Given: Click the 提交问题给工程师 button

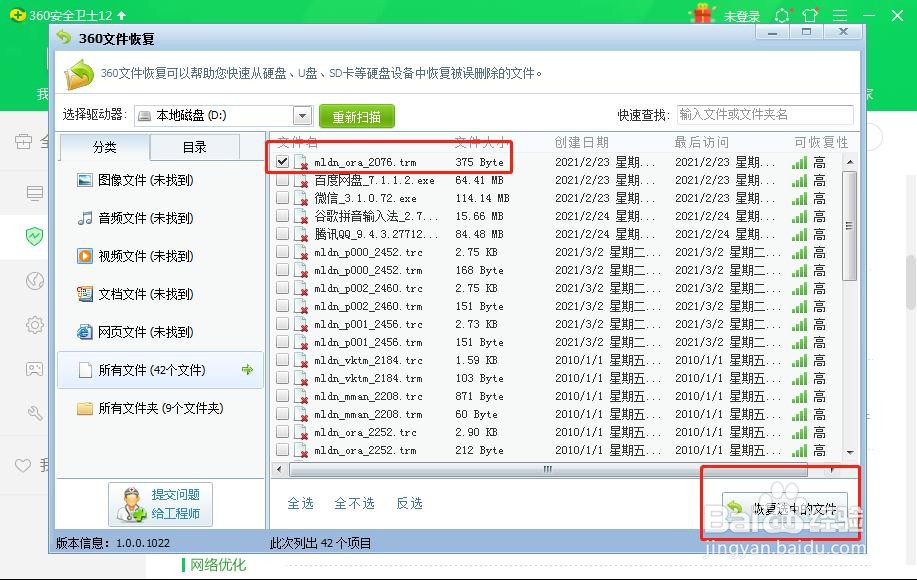Looking at the screenshot, I should [160, 504].
